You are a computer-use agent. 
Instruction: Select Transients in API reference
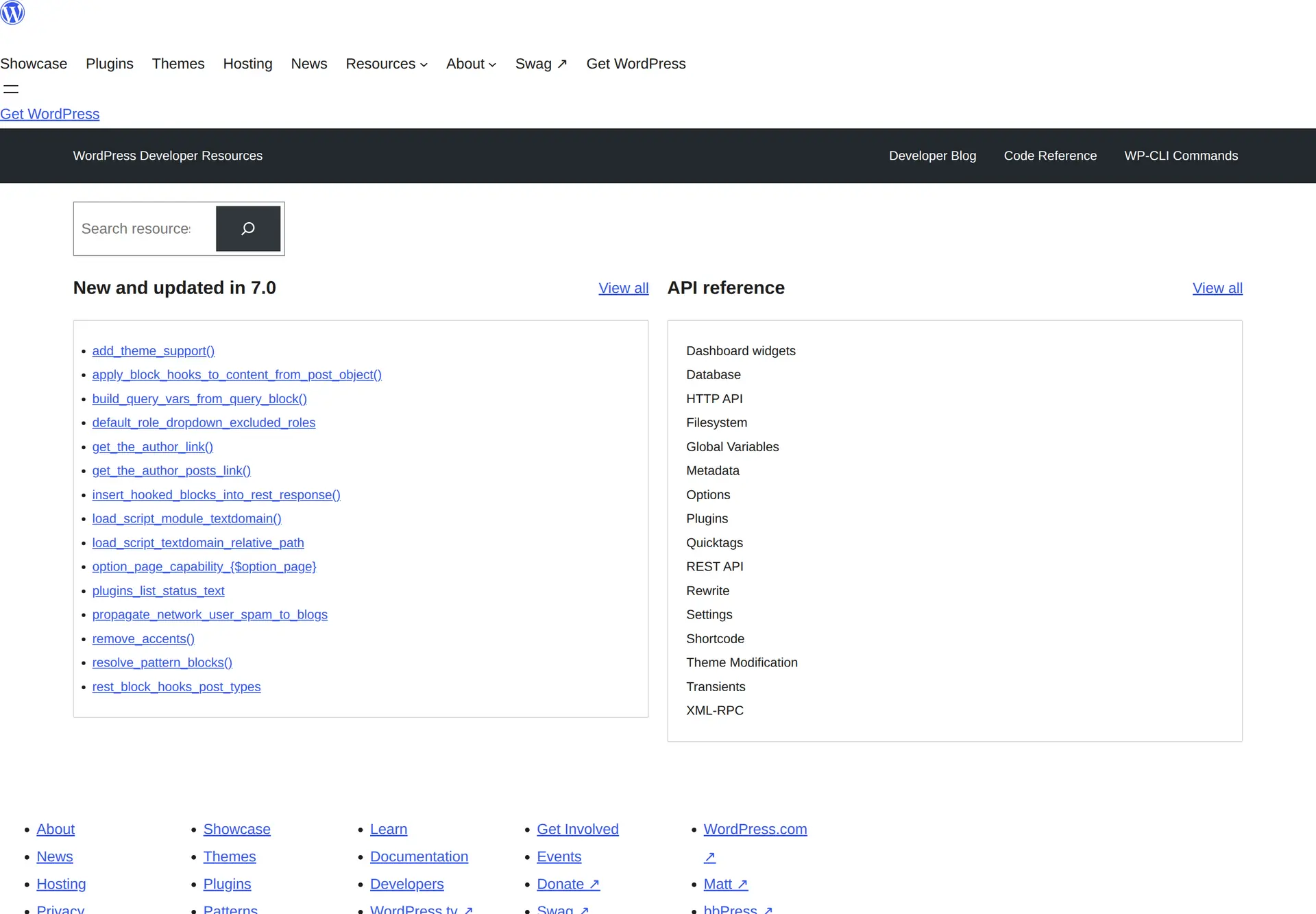click(716, 687)
